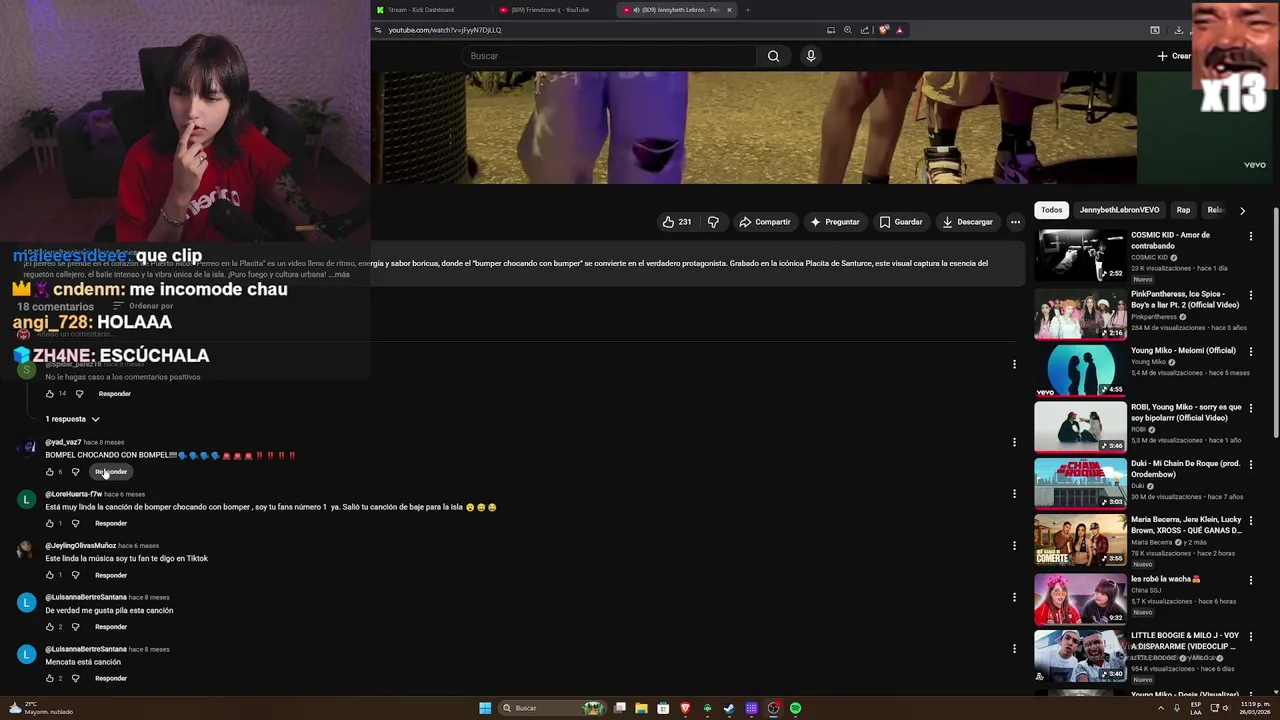Viewport: 1280px width, 720px height.
Task: Like JeylingOlivasMuñoz's comment
Action: pos(50,575)
